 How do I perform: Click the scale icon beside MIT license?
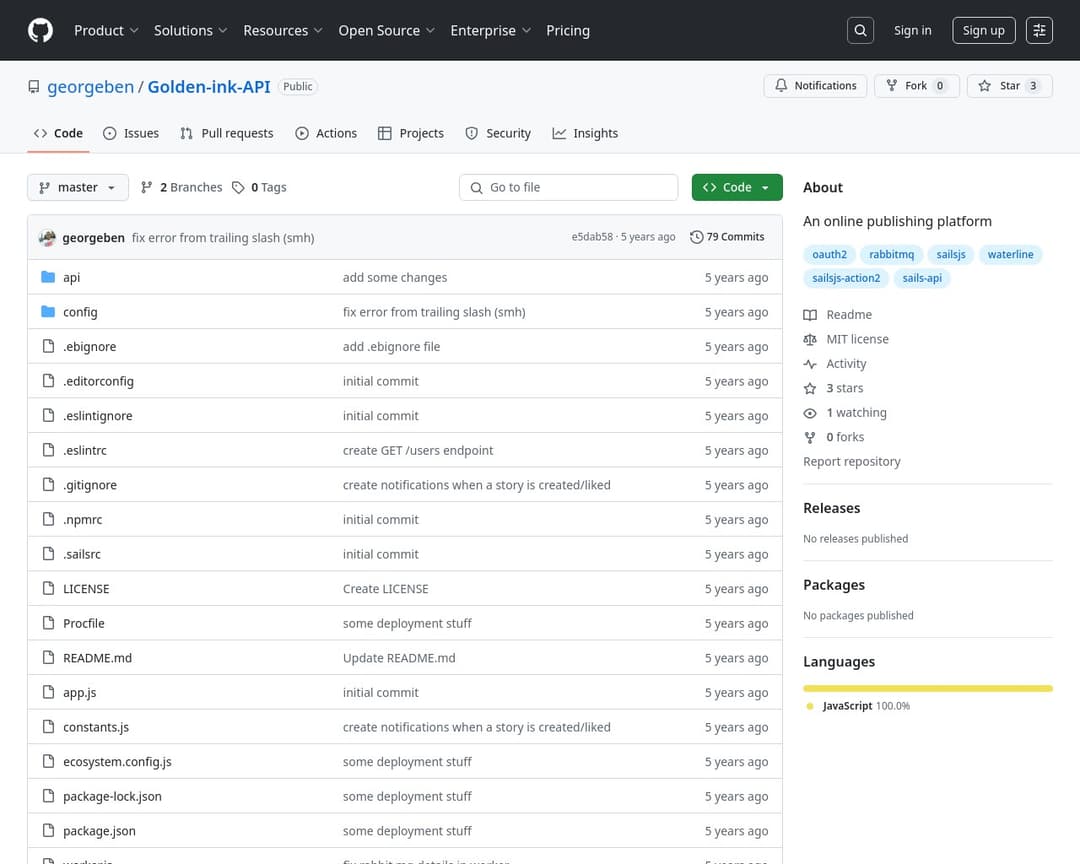[810, 340]
